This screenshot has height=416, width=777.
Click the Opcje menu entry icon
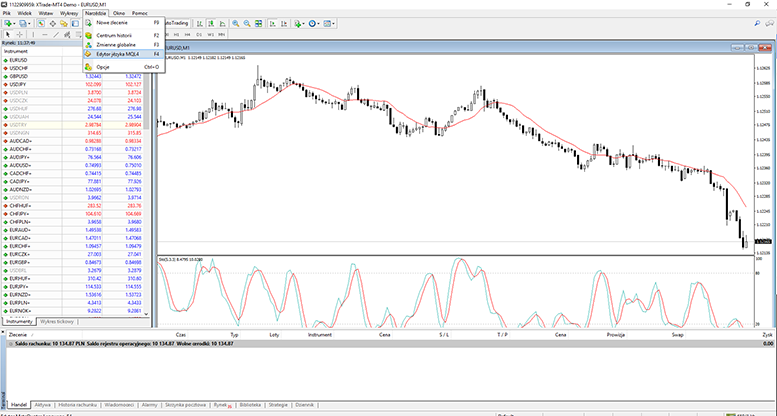tap(88, 67)
